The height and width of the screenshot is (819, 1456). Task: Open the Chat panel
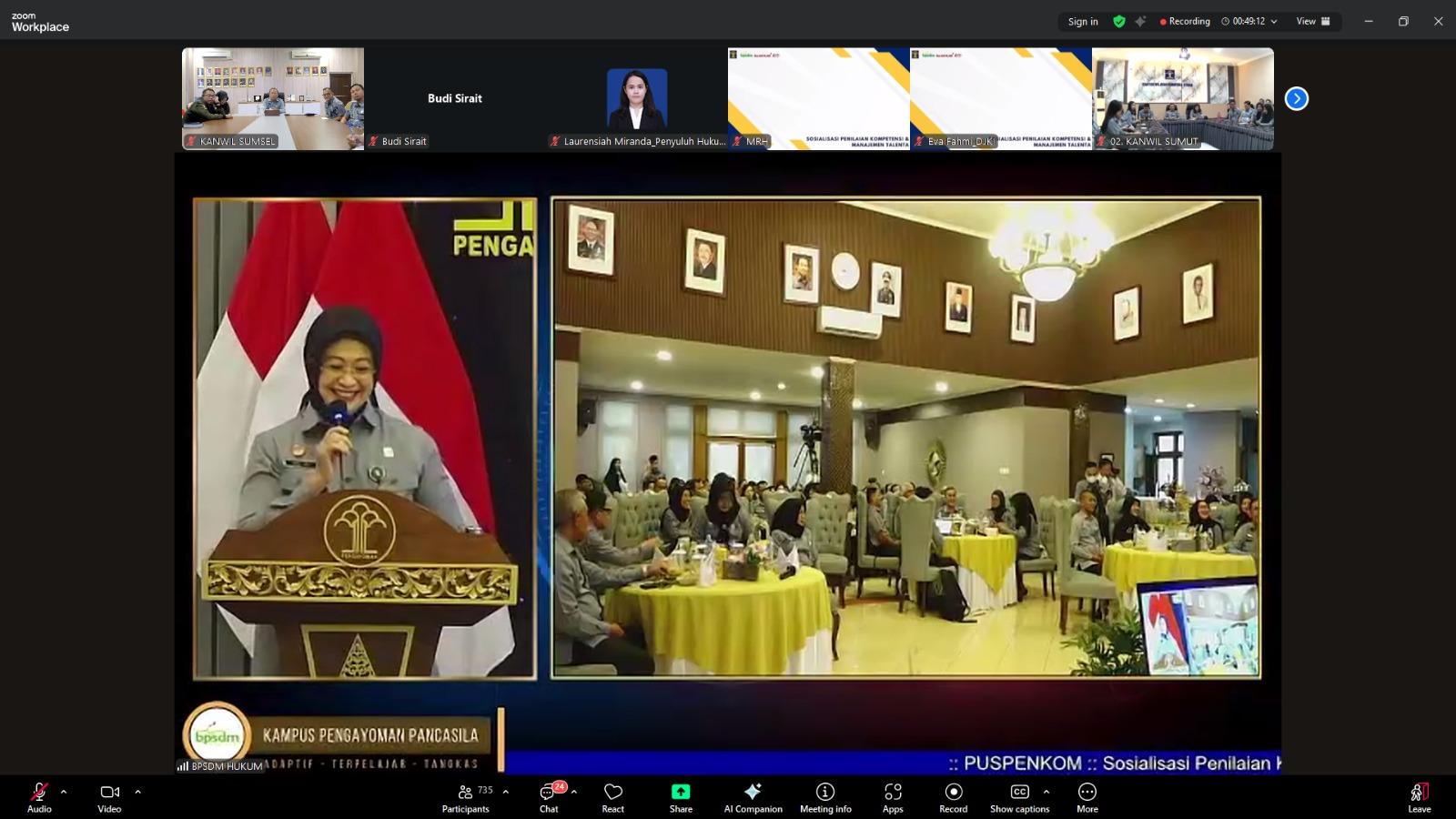click(x=549, y=797)
